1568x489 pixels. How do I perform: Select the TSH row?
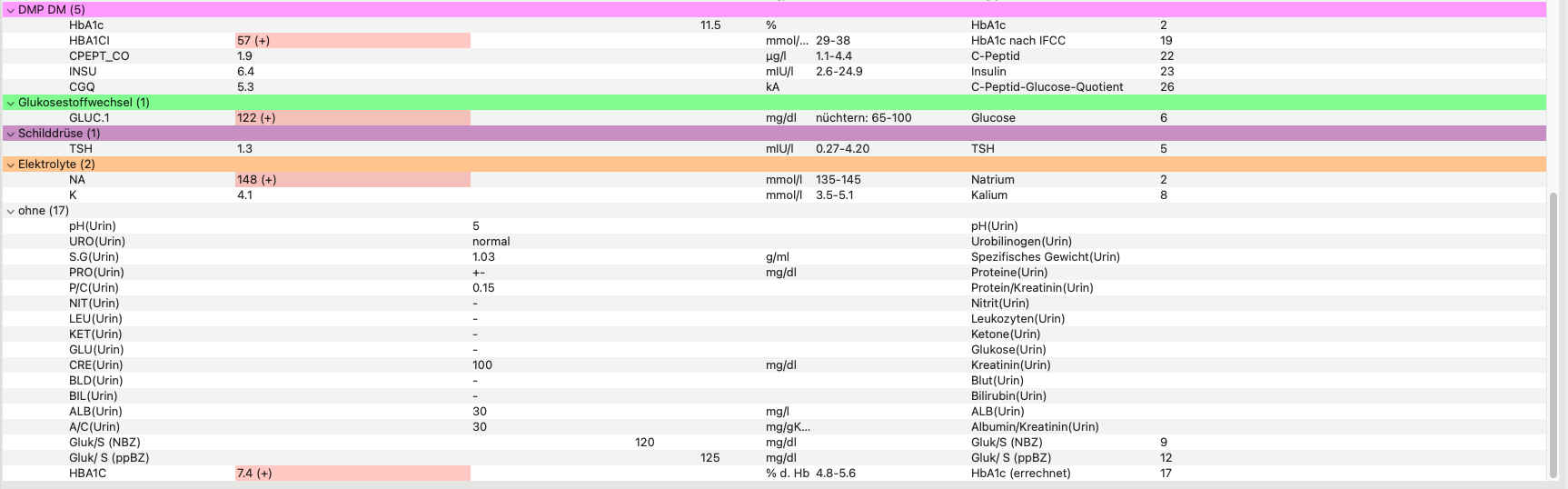pos(773,149)
